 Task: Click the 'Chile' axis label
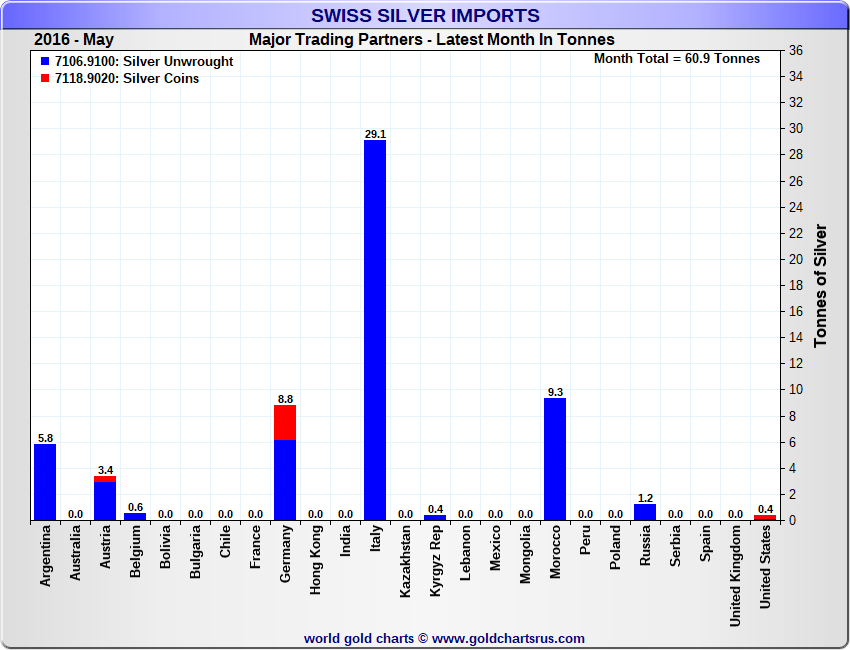(x=225, y=541)
